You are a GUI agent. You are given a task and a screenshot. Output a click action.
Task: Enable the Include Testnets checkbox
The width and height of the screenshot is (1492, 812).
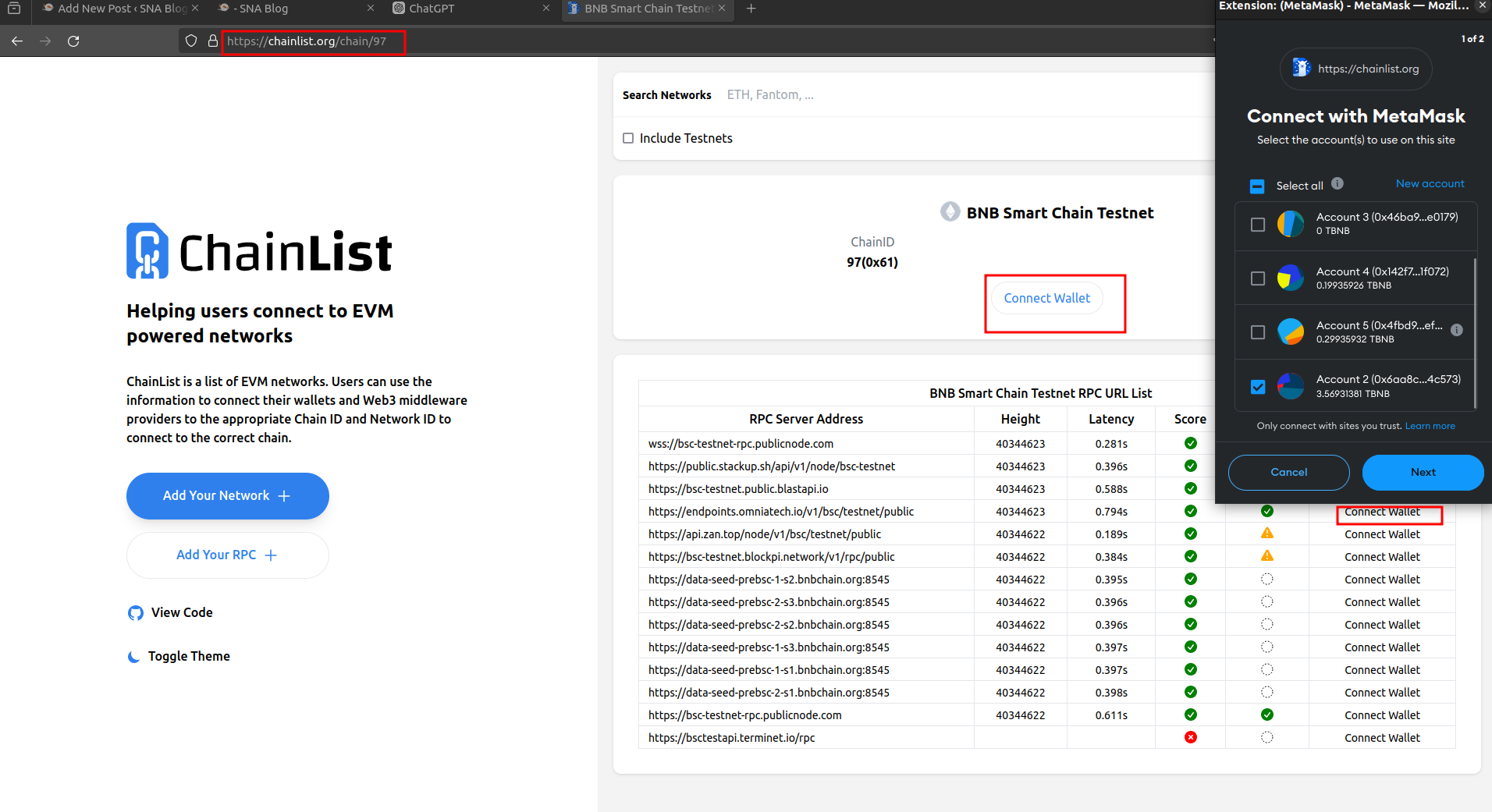tap(628, 138)
